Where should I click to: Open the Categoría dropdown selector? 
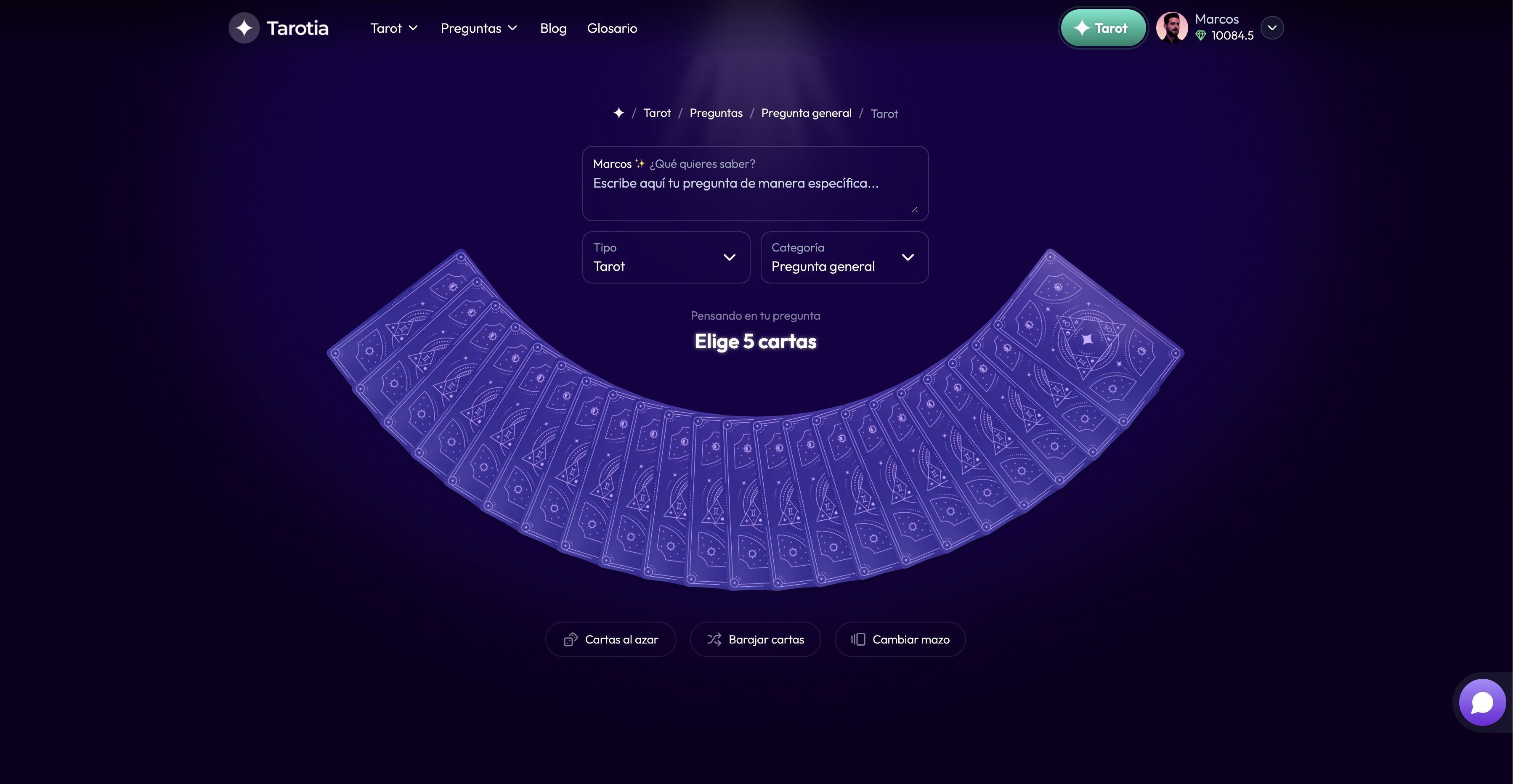(x=844, y=257)
